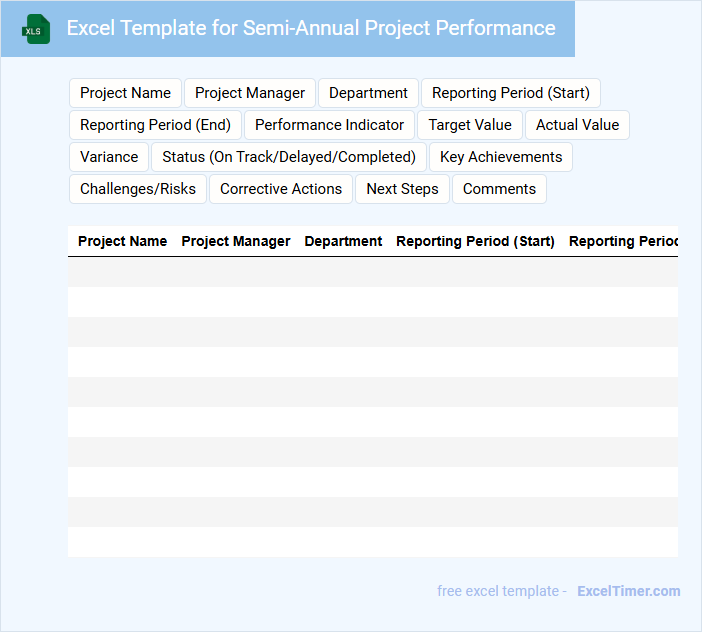Click the Department table column header
The image size is (702, 632).
343,241
